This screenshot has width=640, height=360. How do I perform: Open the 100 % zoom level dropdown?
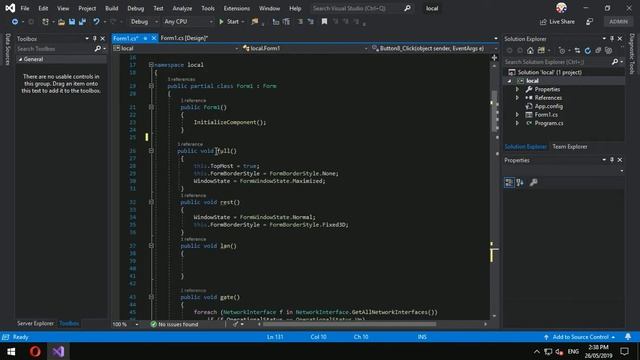126,324
